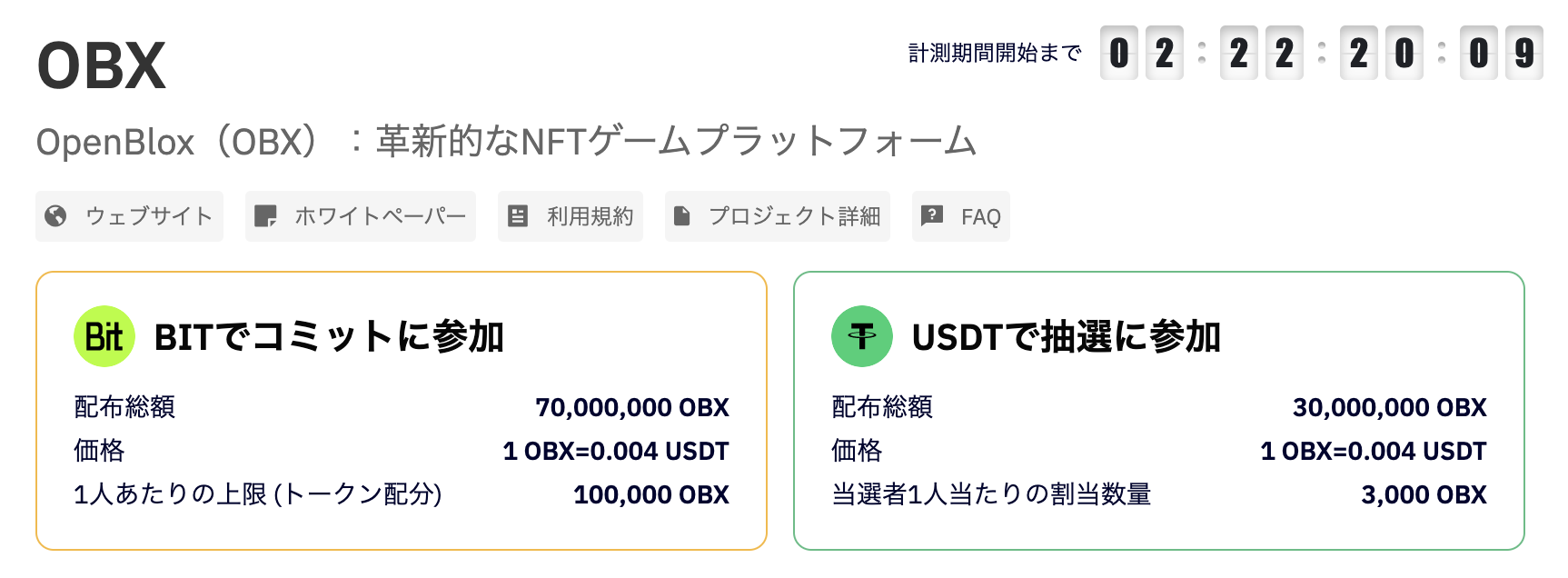Screen dimensions: 1568x578
Task: Click the file icon for プロジェクト詳細
Action: coord(682,216)
